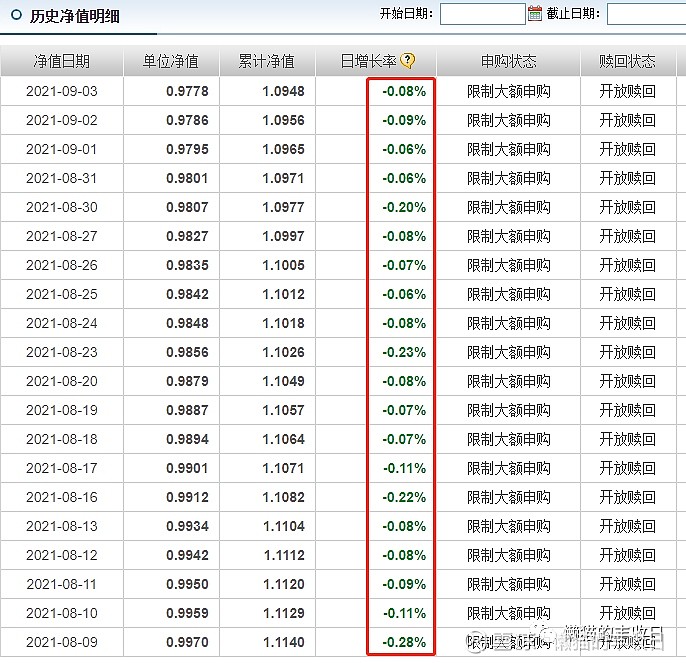Select the date cell 2021-08-16

[x=62, y=497]
